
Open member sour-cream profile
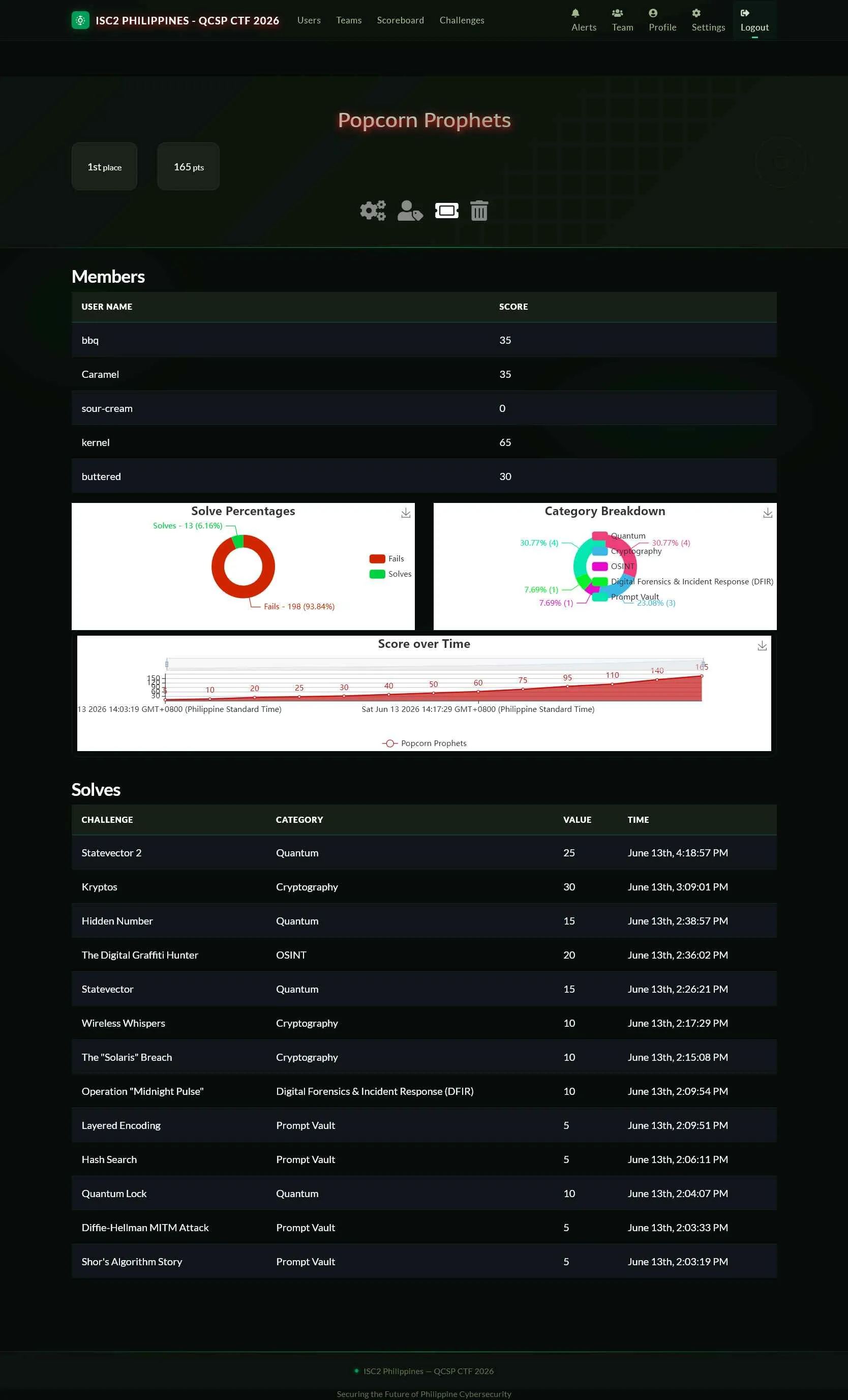coord(107,408)
